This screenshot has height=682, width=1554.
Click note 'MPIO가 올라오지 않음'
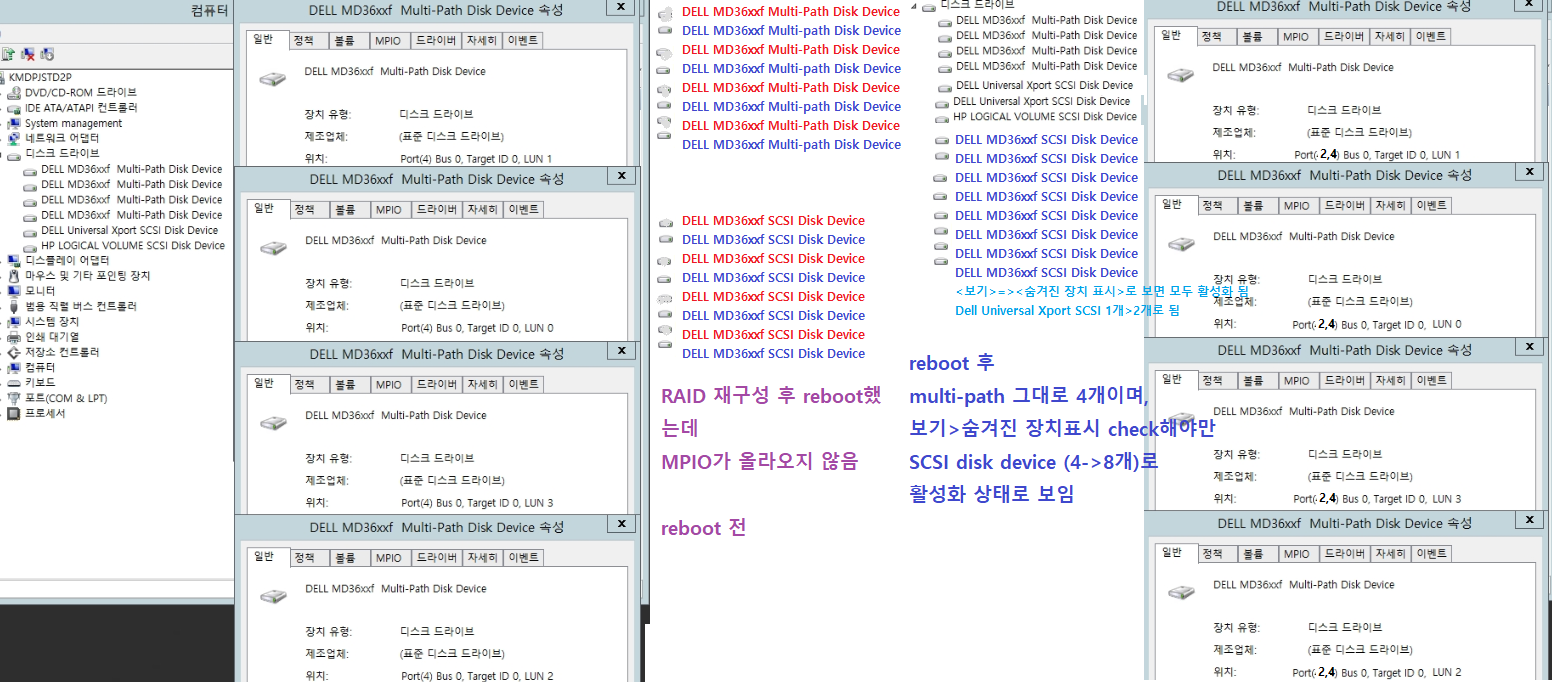tap(760, 462)
